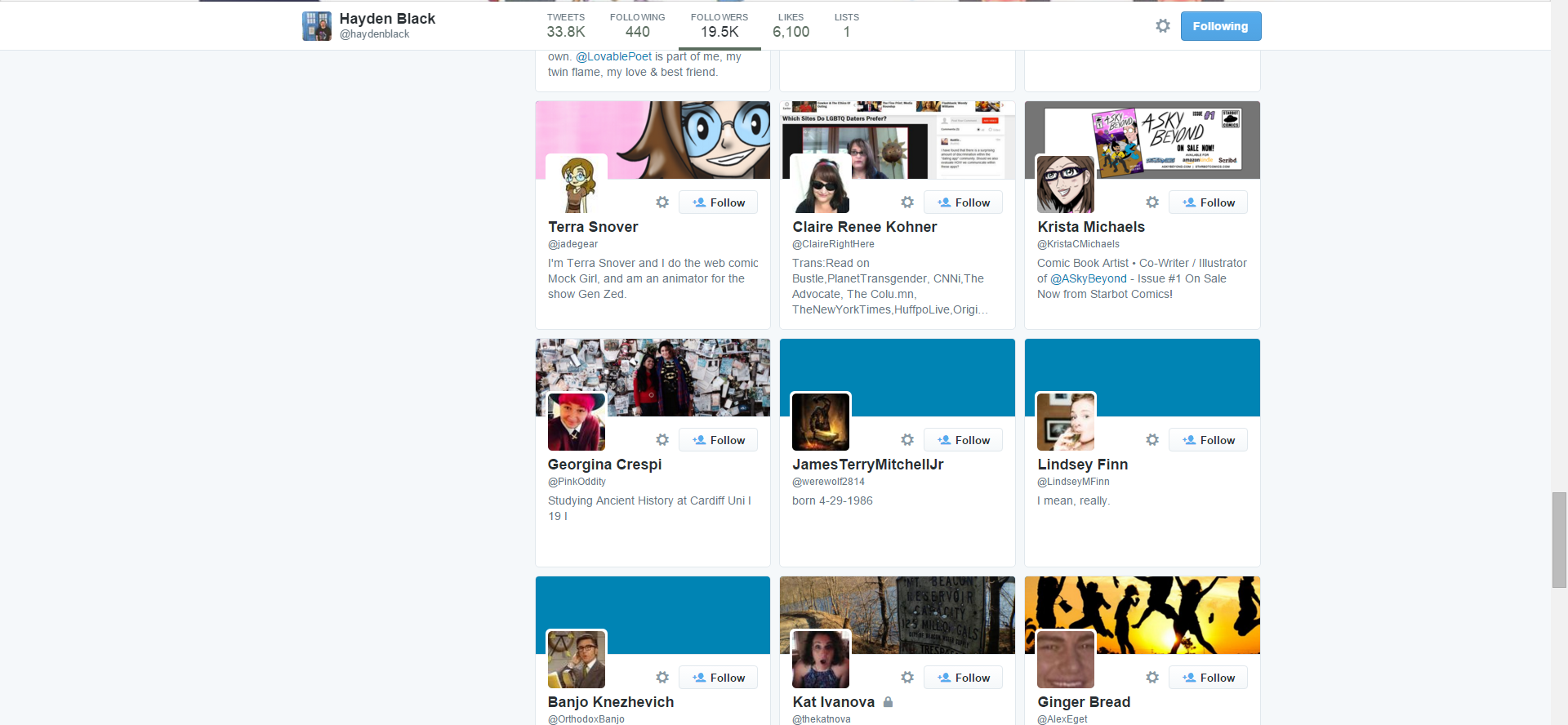This screenshot has width=1568, height=725.
Task: Open Georgina Crespi's profile name link
Action: 605,465
